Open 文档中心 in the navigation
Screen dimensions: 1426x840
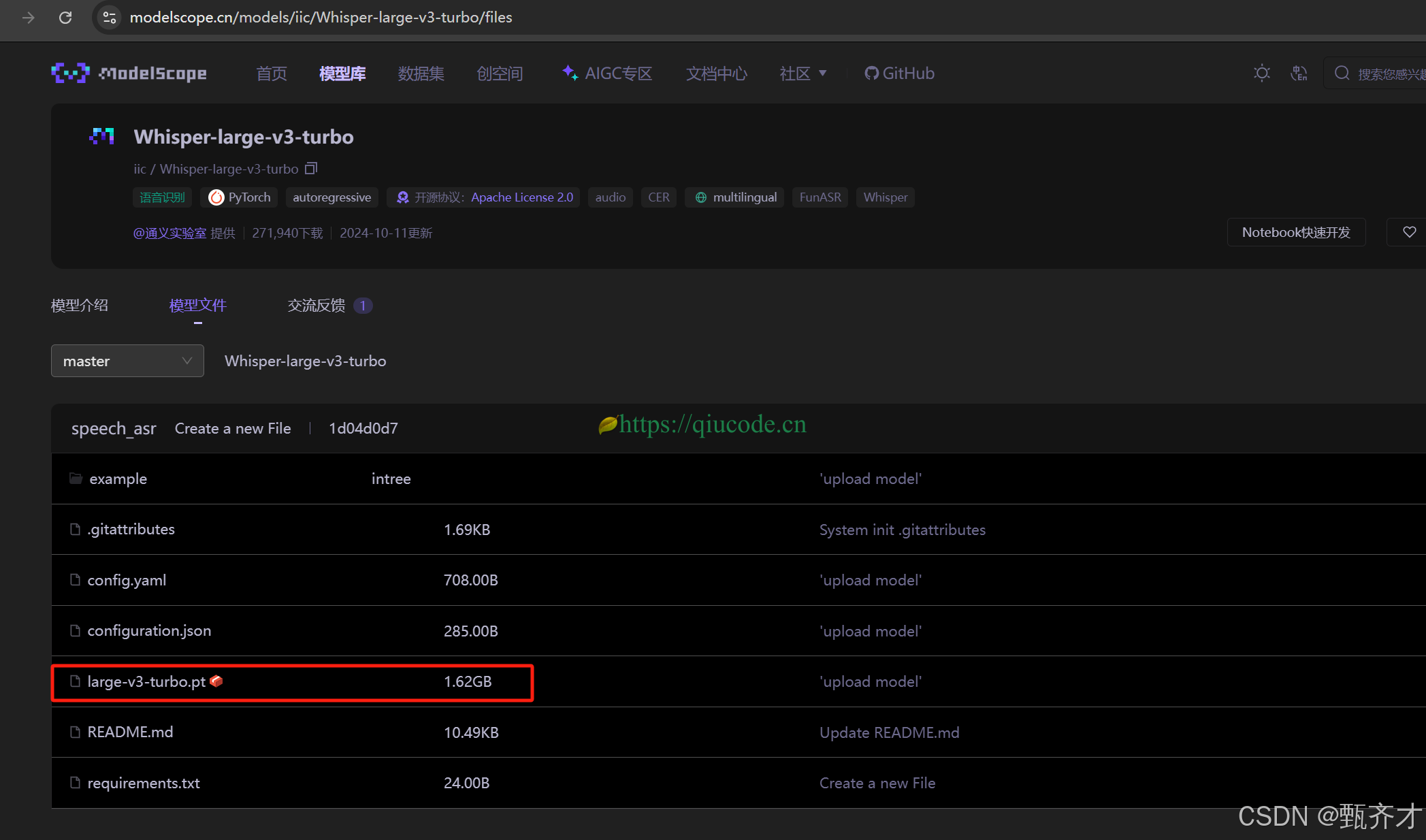(x=717, y=73)
